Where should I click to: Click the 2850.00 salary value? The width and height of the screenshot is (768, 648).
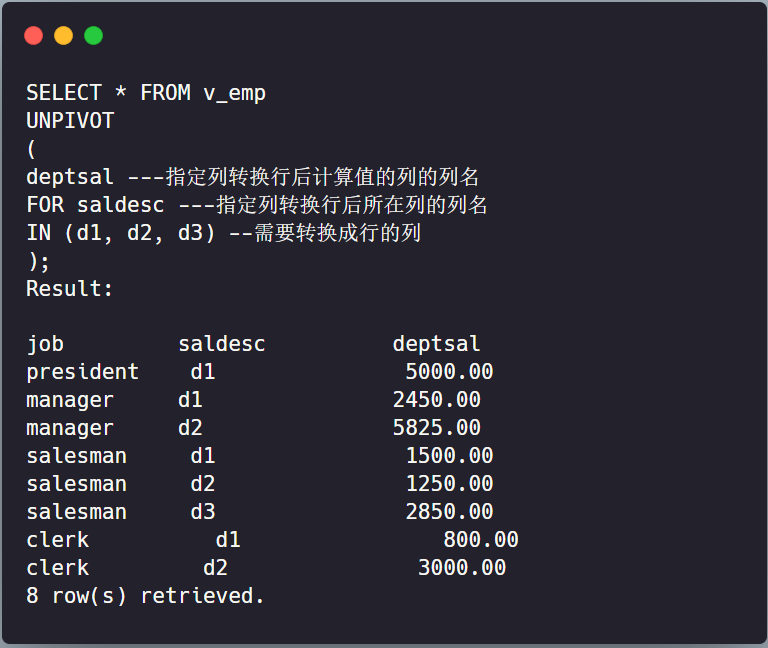(x=449, y=512)
